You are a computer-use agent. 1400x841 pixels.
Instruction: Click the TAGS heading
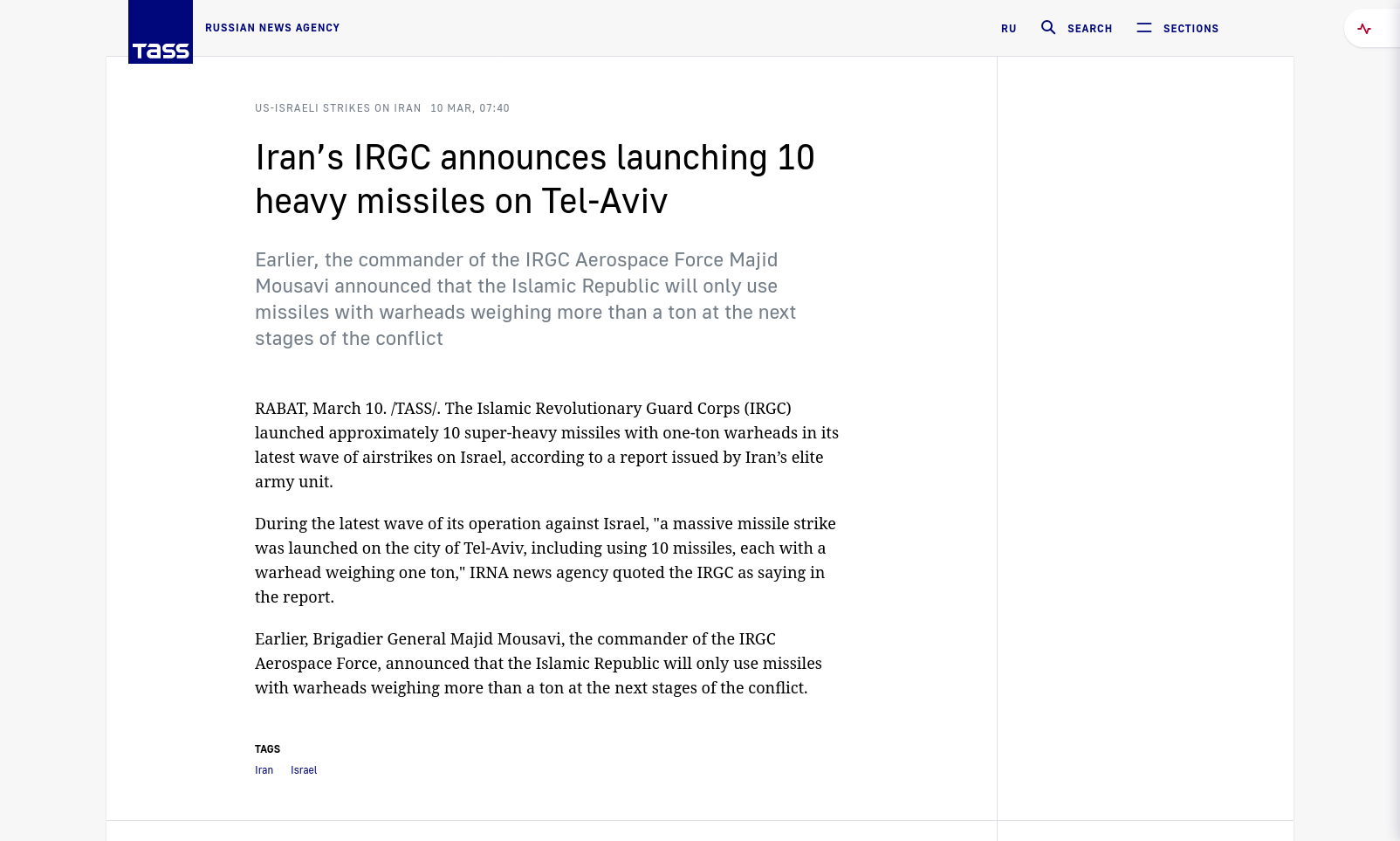coord(267,749)
